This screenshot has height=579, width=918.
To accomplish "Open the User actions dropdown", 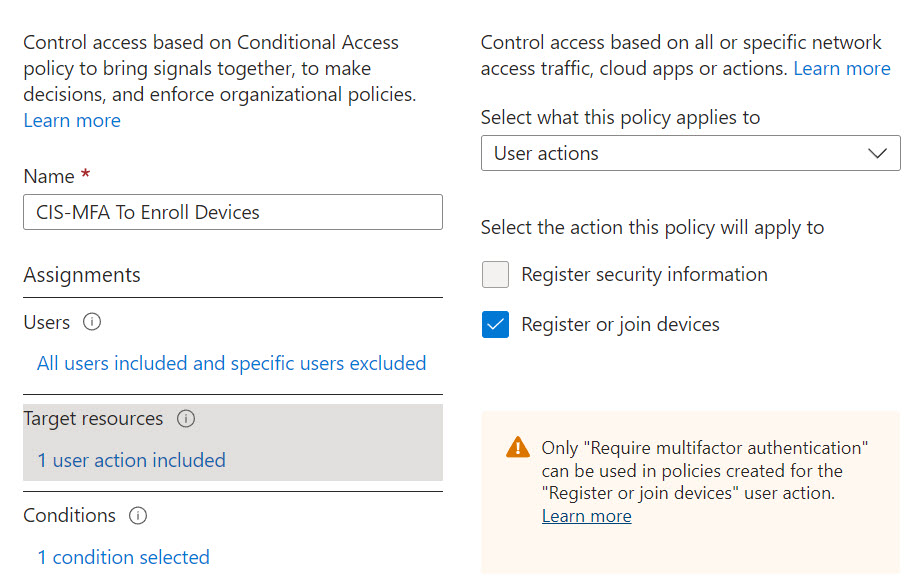I will click(690, 154).
